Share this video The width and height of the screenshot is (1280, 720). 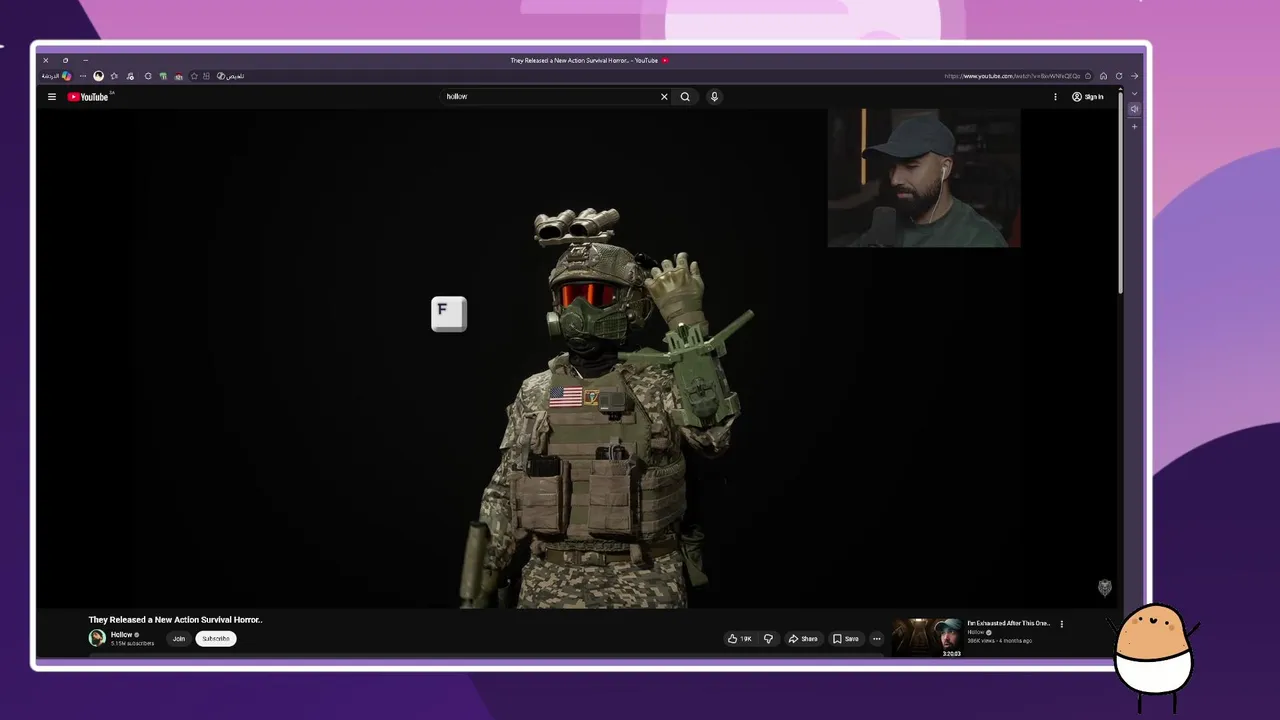coord(803,639)
